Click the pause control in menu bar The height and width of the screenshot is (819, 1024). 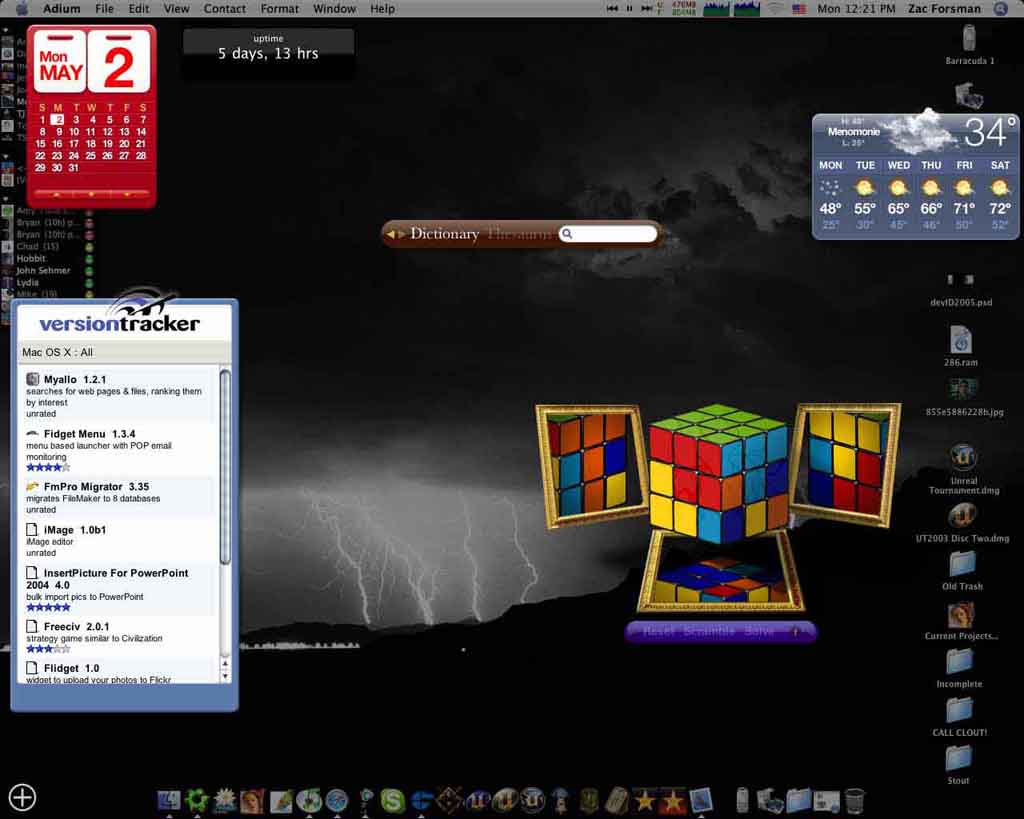[629, 9]
